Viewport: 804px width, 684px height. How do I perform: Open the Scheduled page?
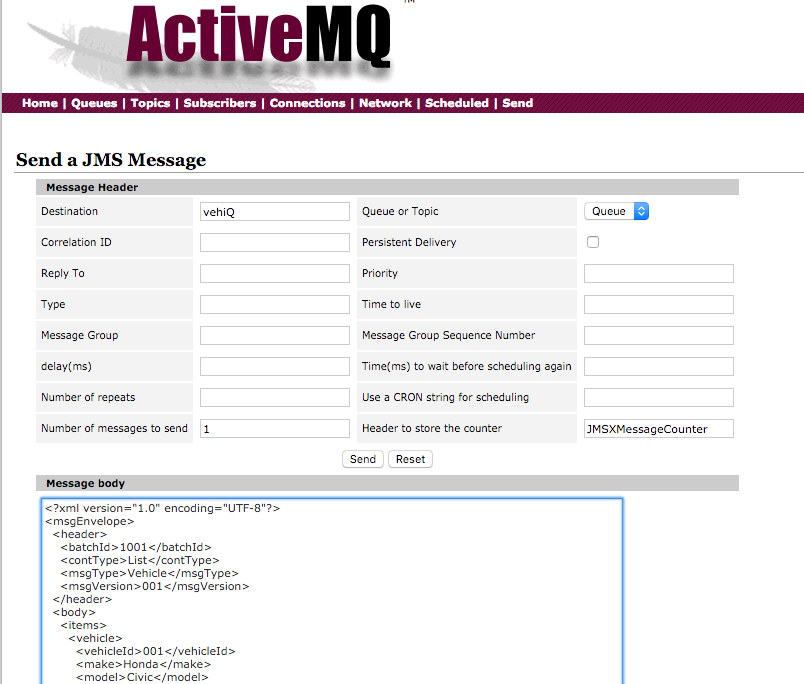point(457,103)
